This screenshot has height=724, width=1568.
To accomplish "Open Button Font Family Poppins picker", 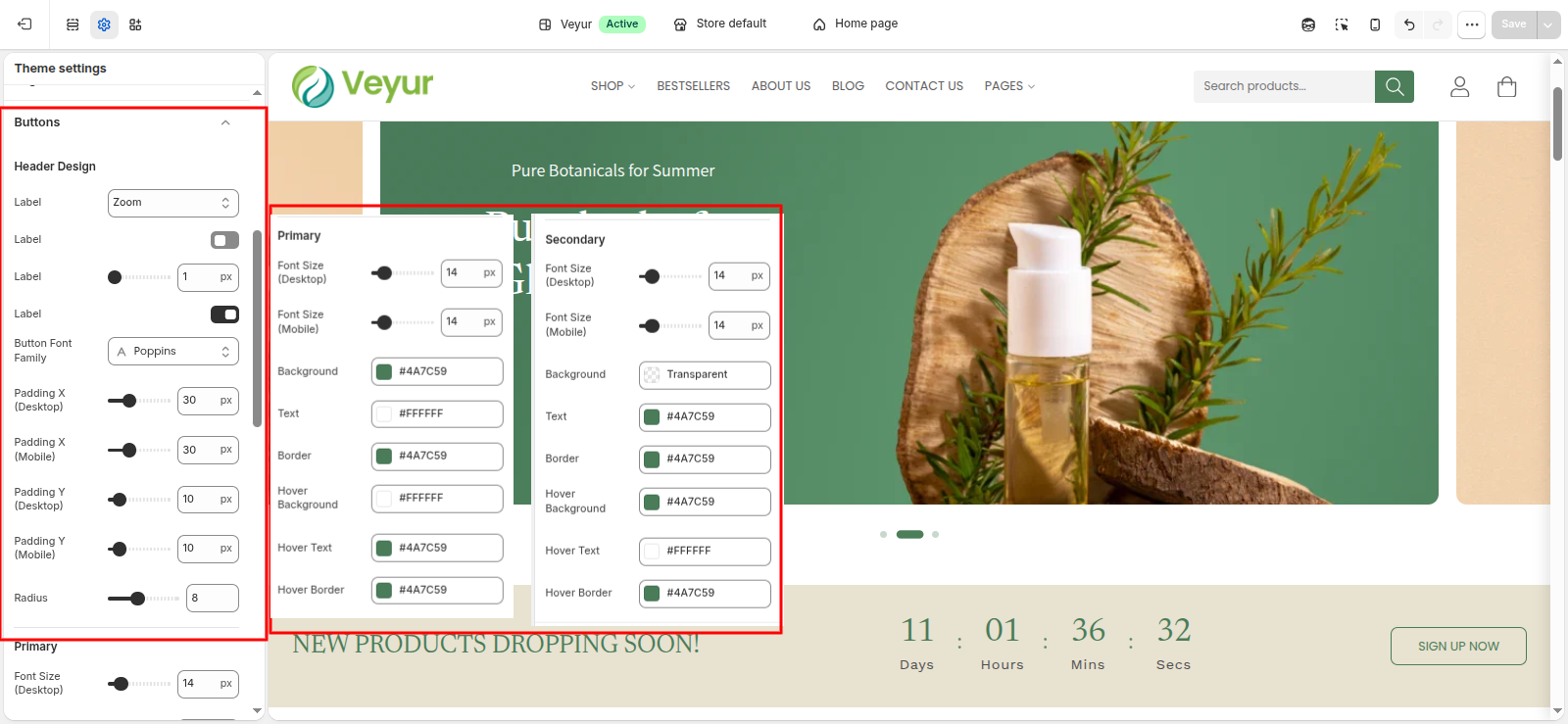I will tap(172, 352).
